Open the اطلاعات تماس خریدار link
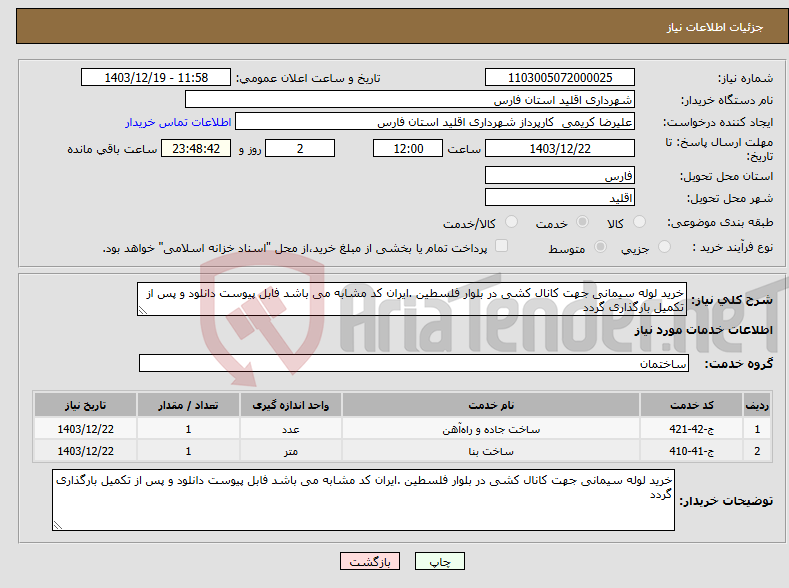This screenshot has width=789, height=588. click(178, 122)
